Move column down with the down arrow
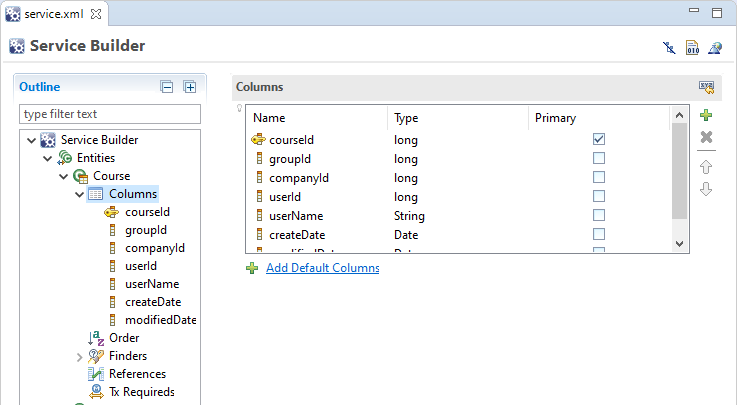737x405 pixels. [706, 189]
